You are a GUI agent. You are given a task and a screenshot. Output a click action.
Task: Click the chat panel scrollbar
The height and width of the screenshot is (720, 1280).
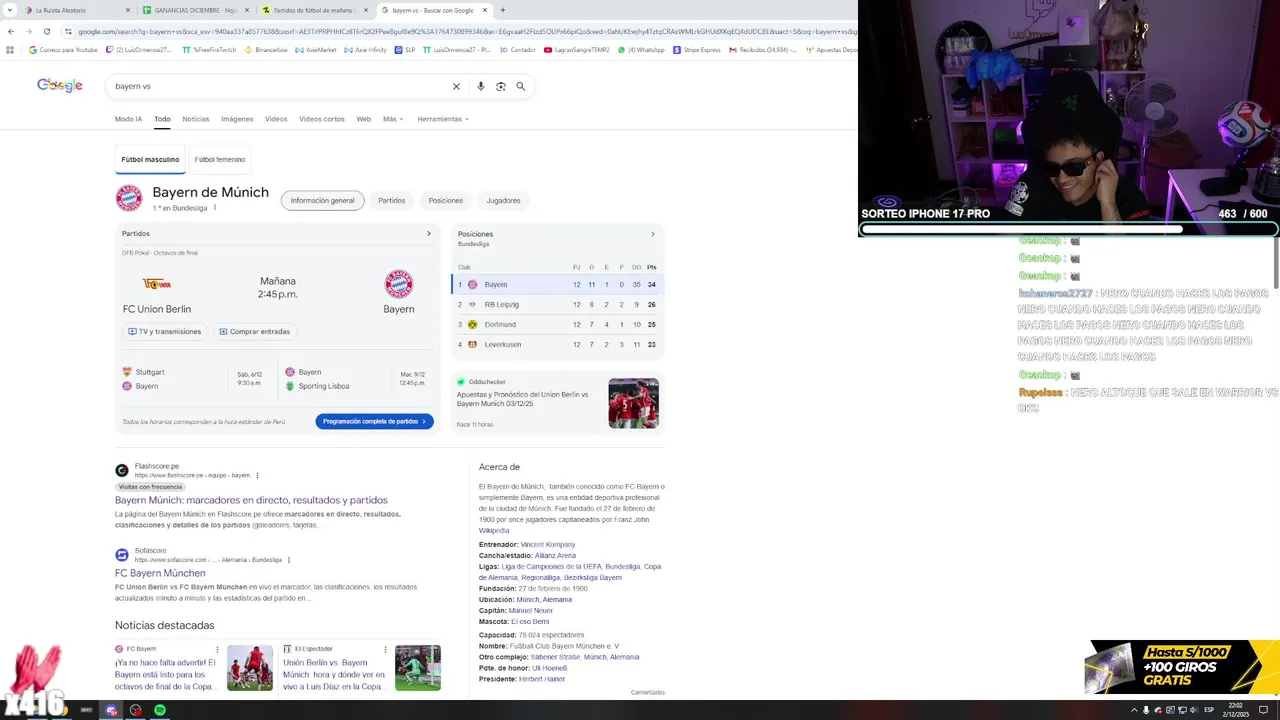pyautogui.click(x=1276, y=262)
